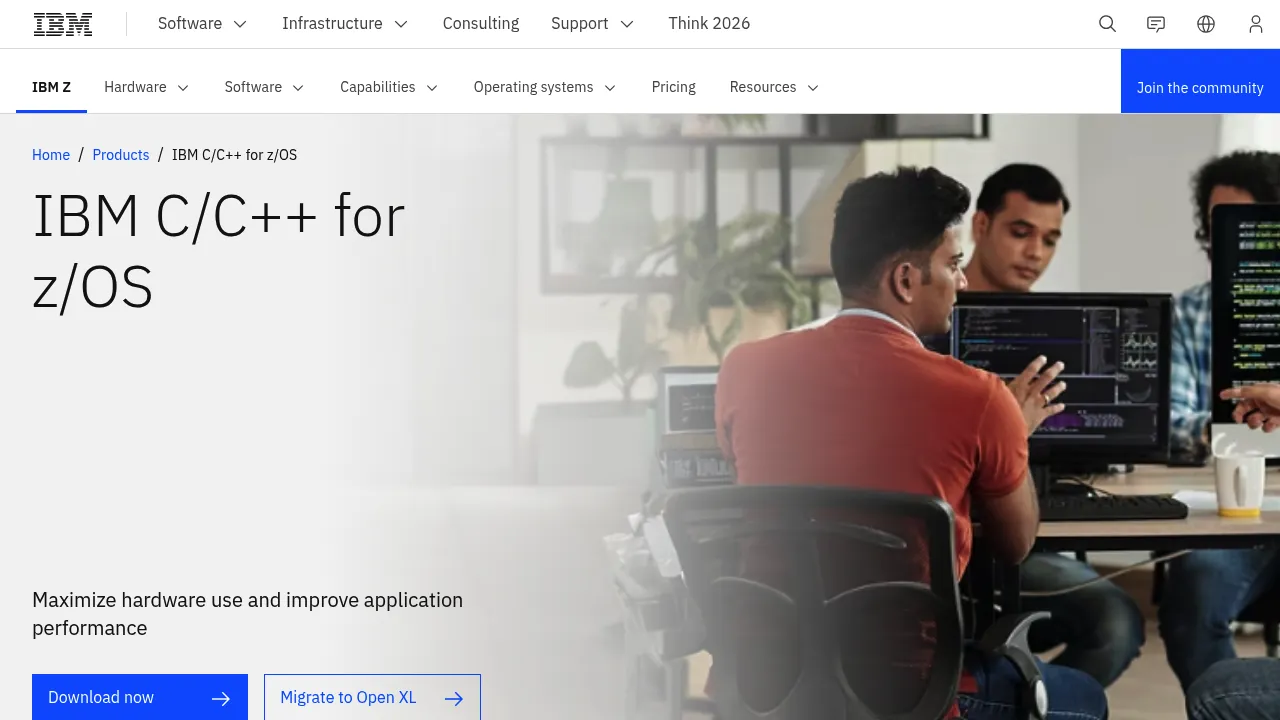Viewport: 1280px width, 720px height.
Task: Expand the Resources submenu
Action: 775,87
